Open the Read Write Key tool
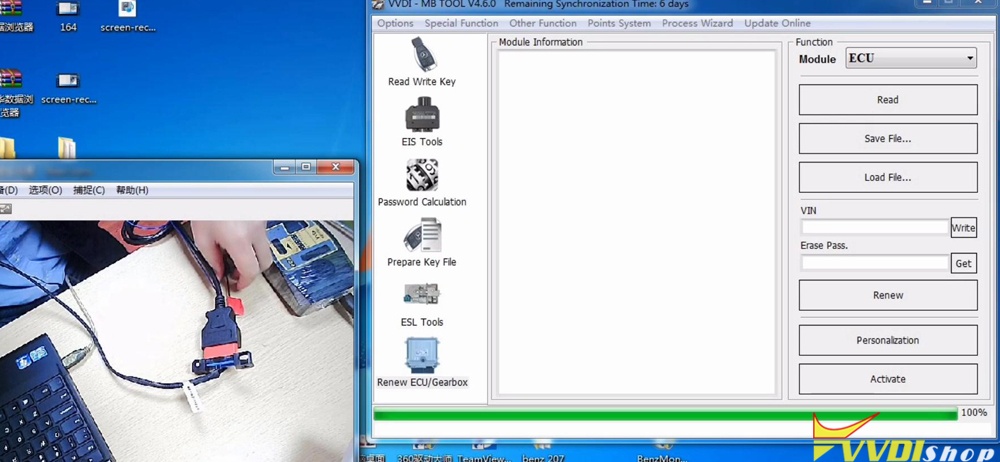The width and height of the screenshot is (1000, 462). coord(422,62)
